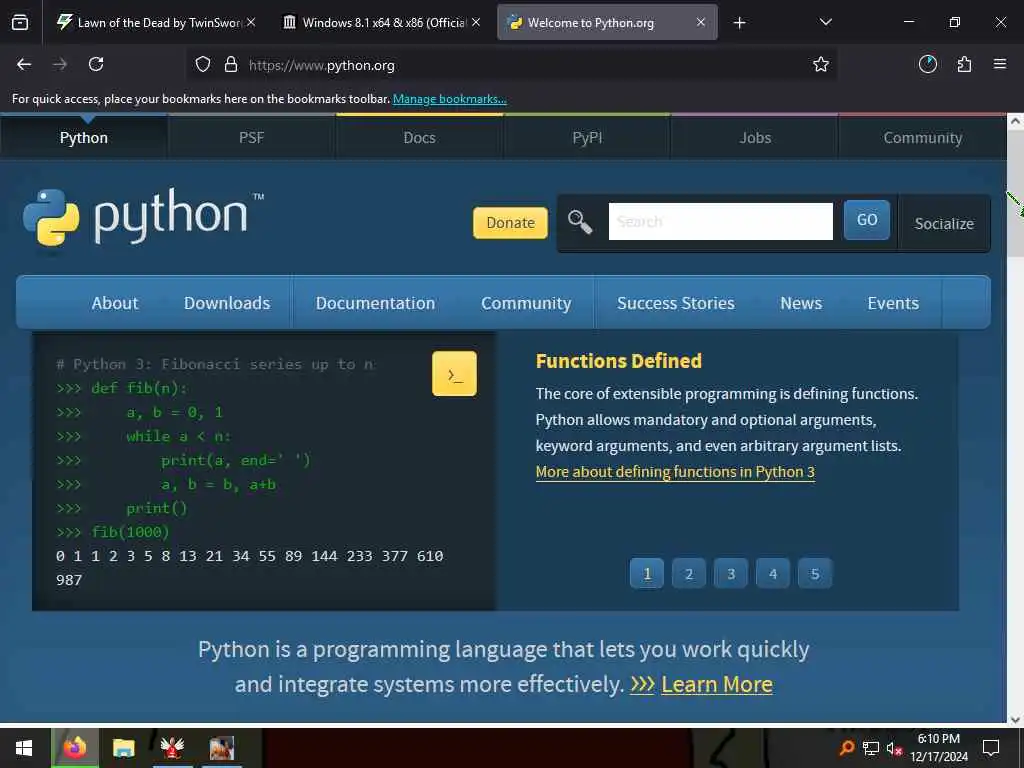Click the orange magnifier tray icon
This screenshot has width=1024, height=768.
(x=847, y=748)
